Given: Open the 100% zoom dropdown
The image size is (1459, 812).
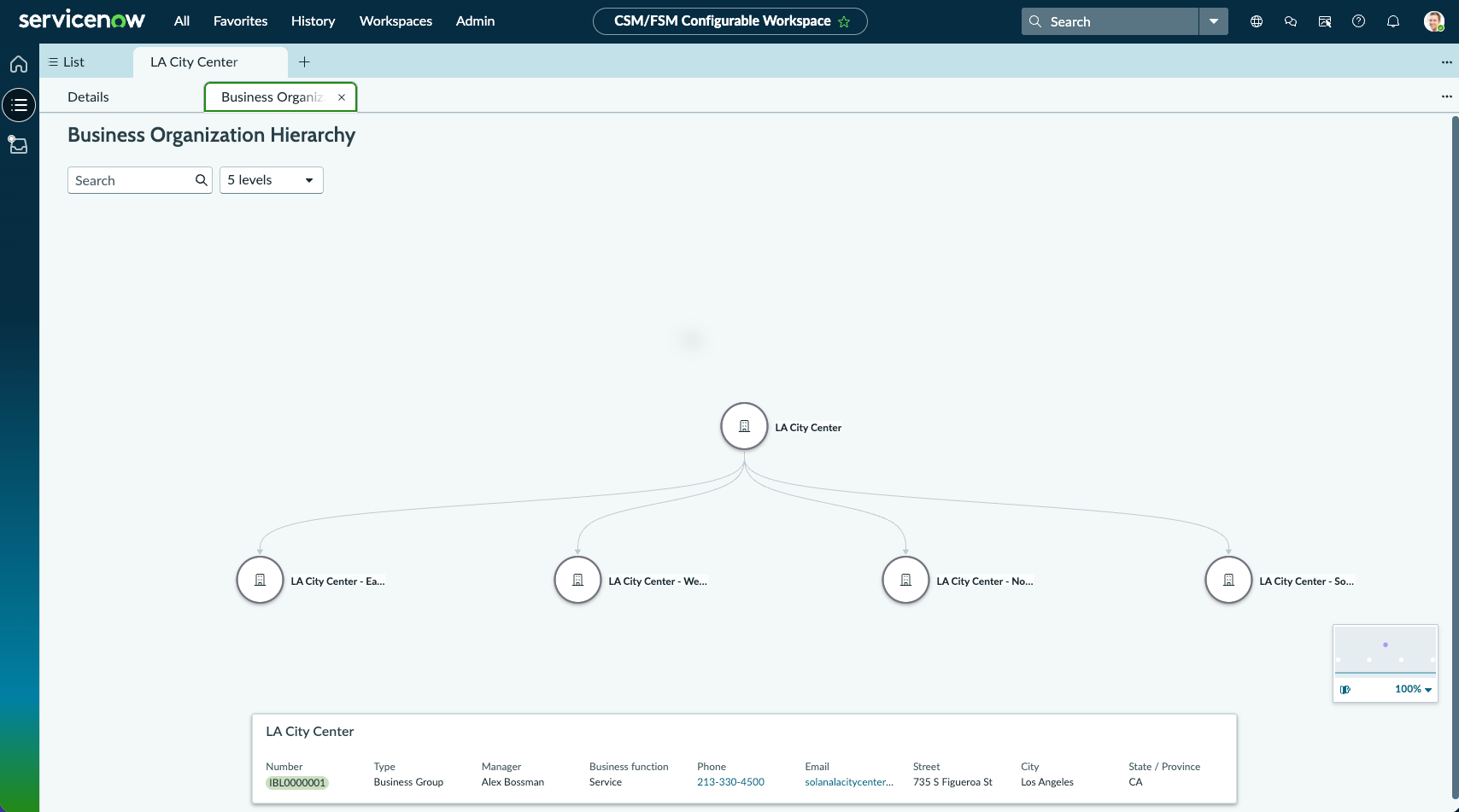Looking at the screenshot, I should pos(1414,689).
